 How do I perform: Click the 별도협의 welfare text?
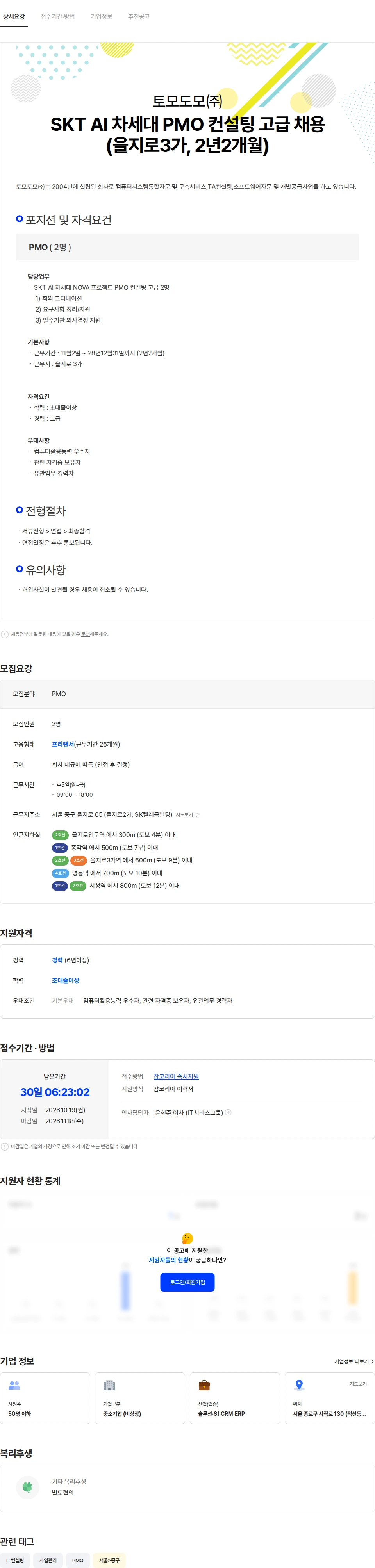63,1493
